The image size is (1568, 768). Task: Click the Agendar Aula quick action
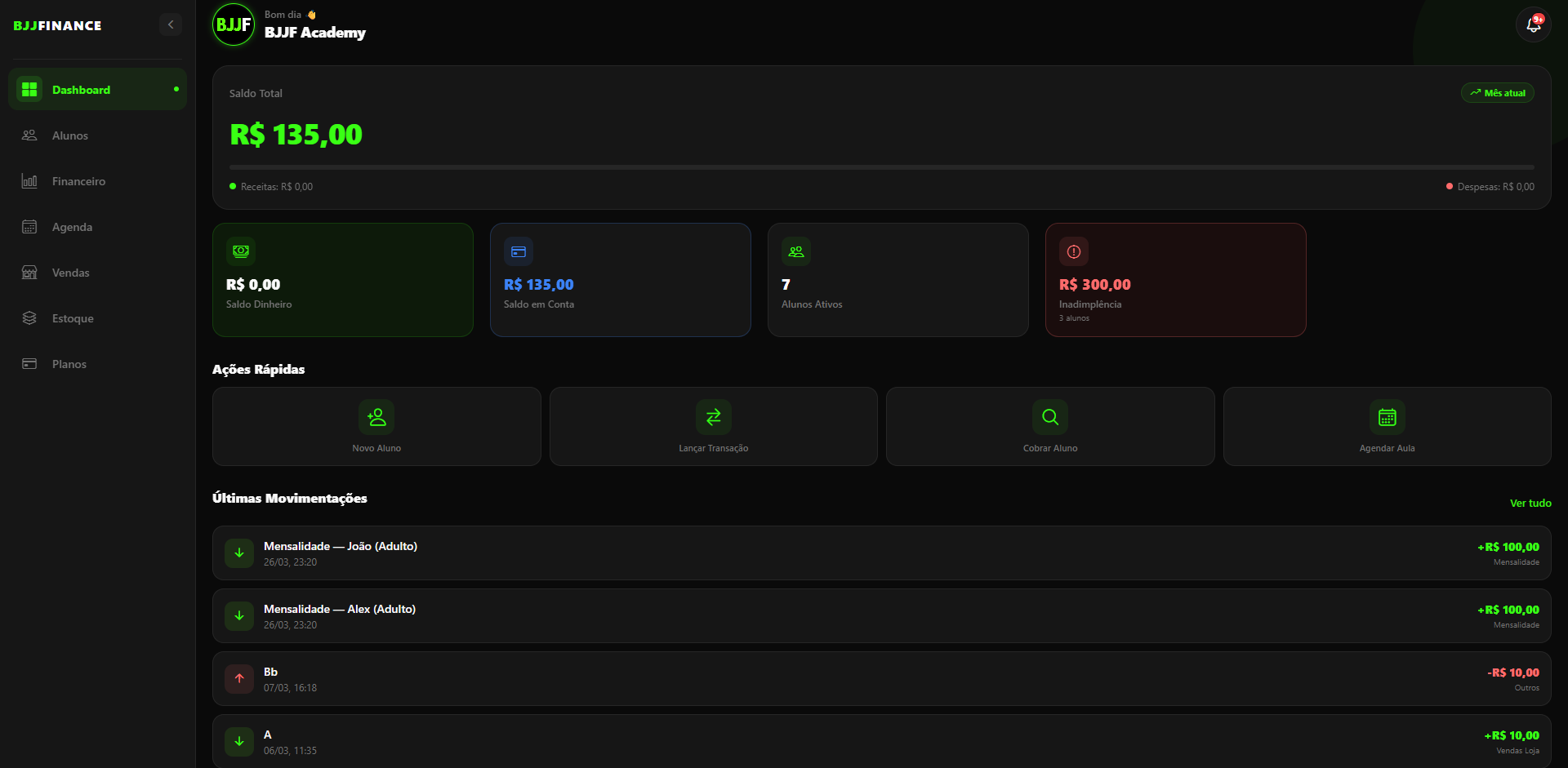1388,426
